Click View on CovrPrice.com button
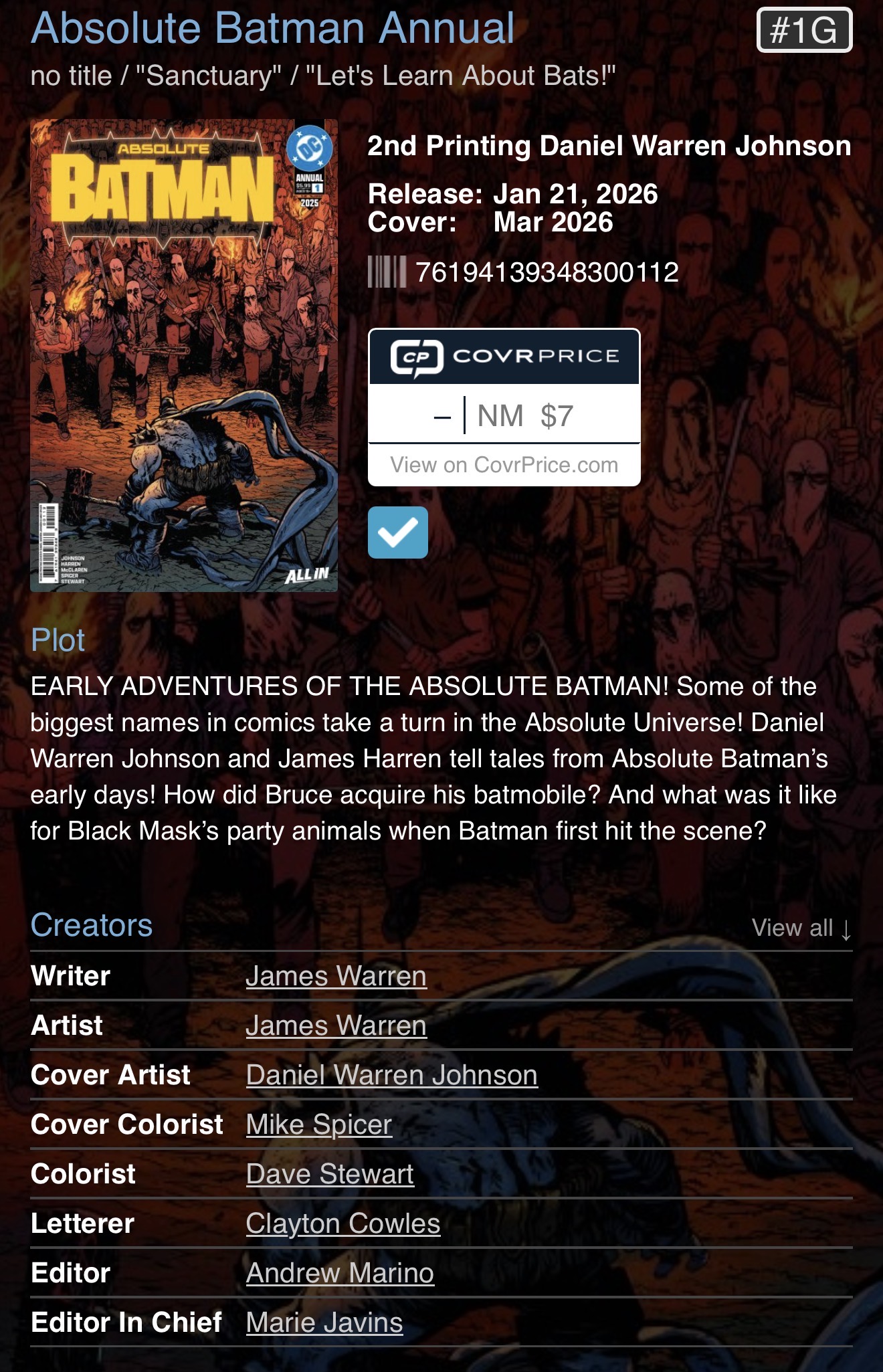The image size is (883, 1372). pyautogui.click(x=504, y=465)
